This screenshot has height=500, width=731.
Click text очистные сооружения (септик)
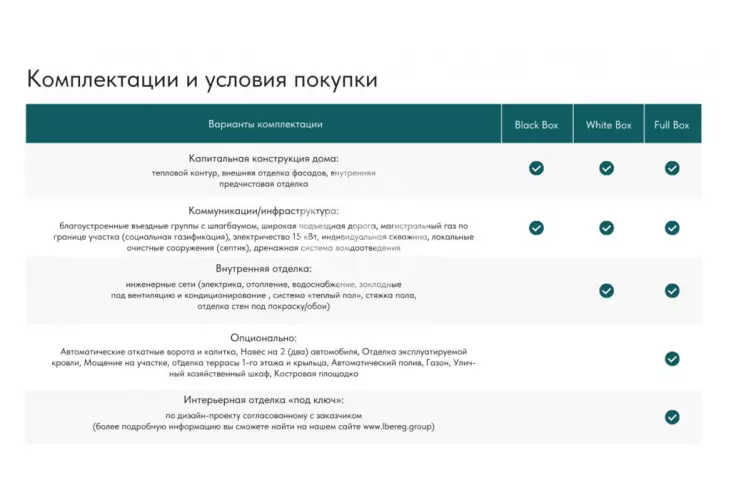188,248
